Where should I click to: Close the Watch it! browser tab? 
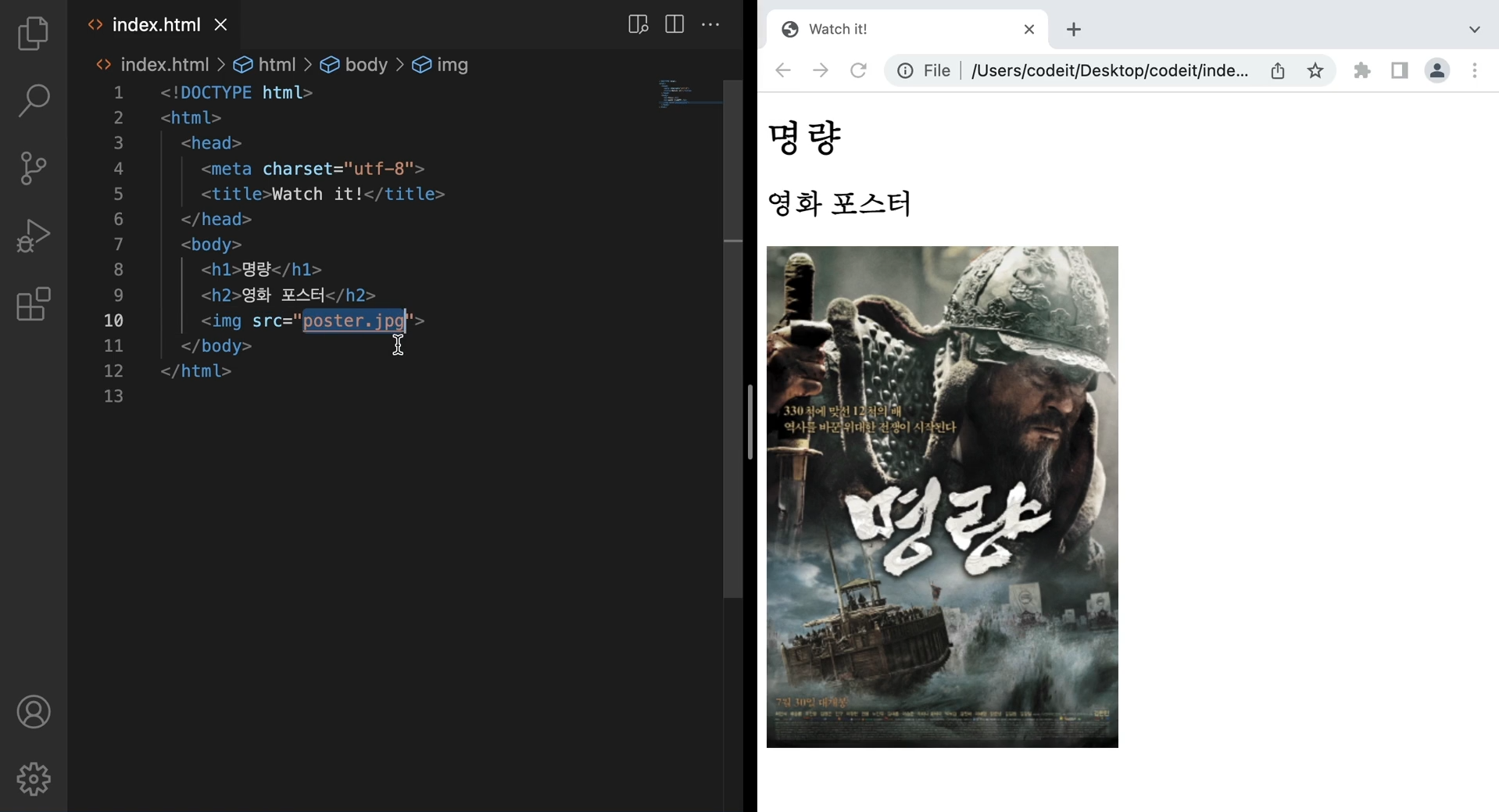pos(1029,30)
